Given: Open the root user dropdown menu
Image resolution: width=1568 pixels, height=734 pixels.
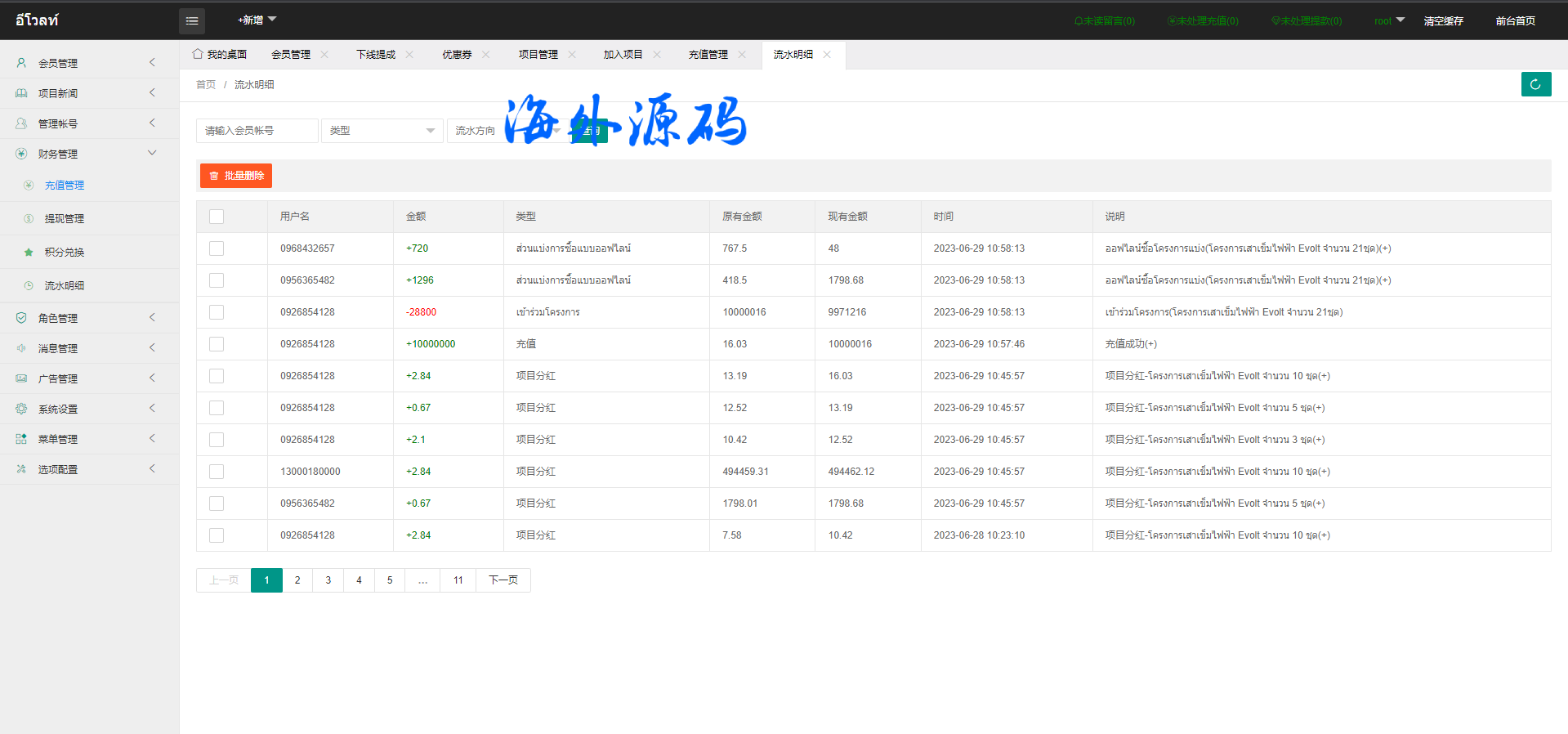Looking at the screenshot, I should coord(1388,21).
